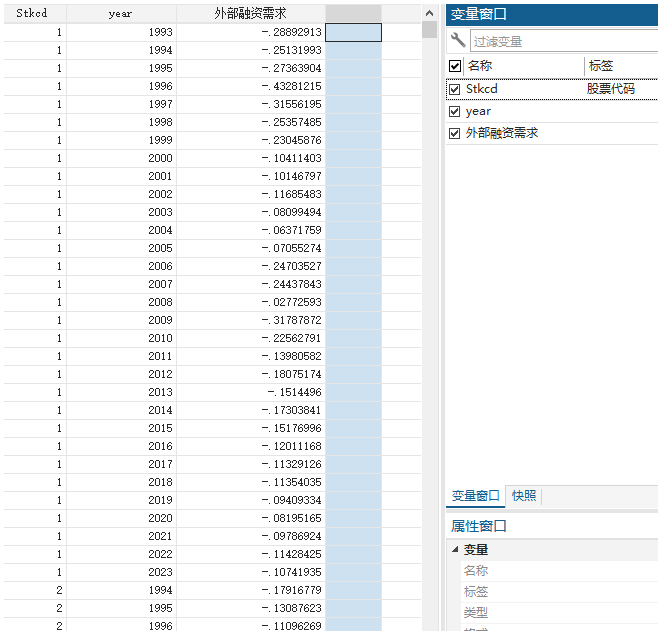Uncheck the 外部融资需求 variable checkbox
658x631 pixels.
[x=454, y=133]
